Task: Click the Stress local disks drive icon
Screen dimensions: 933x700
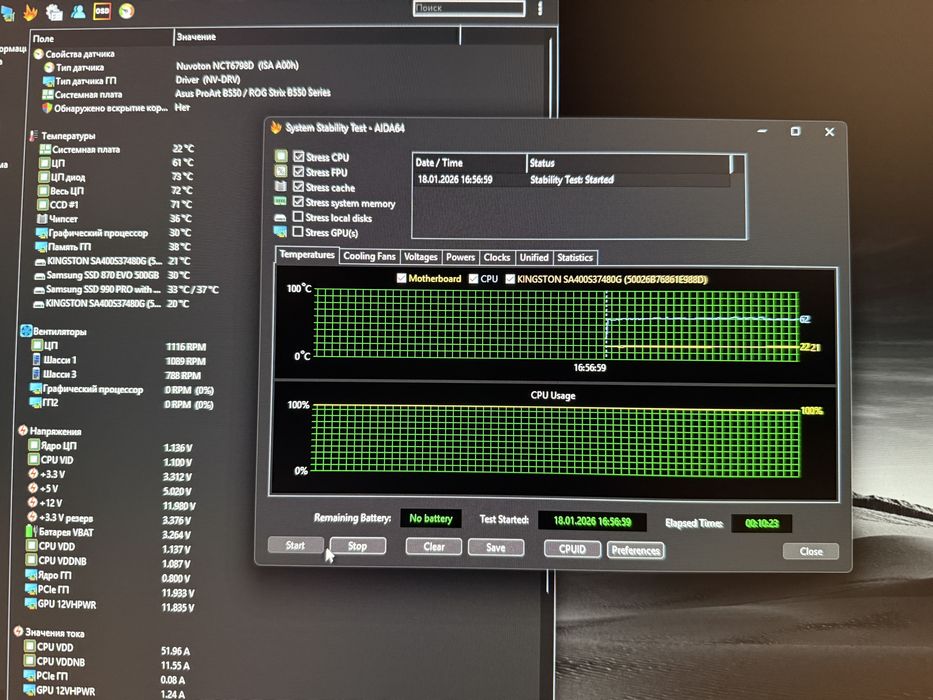Action: [x=280, y=217]
